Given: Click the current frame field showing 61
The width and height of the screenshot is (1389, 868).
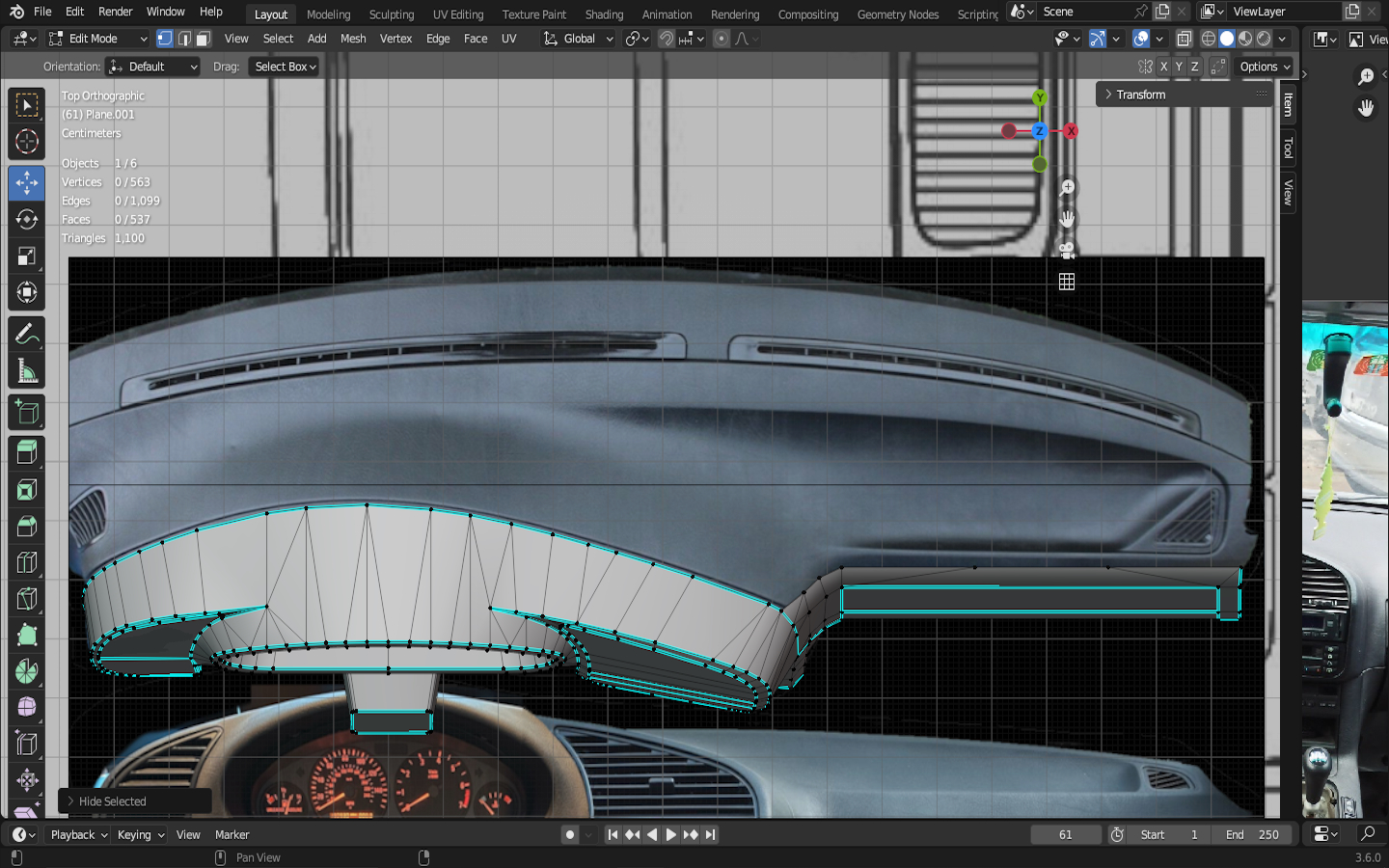Looking at the screenshot, I should [1065, 834].
